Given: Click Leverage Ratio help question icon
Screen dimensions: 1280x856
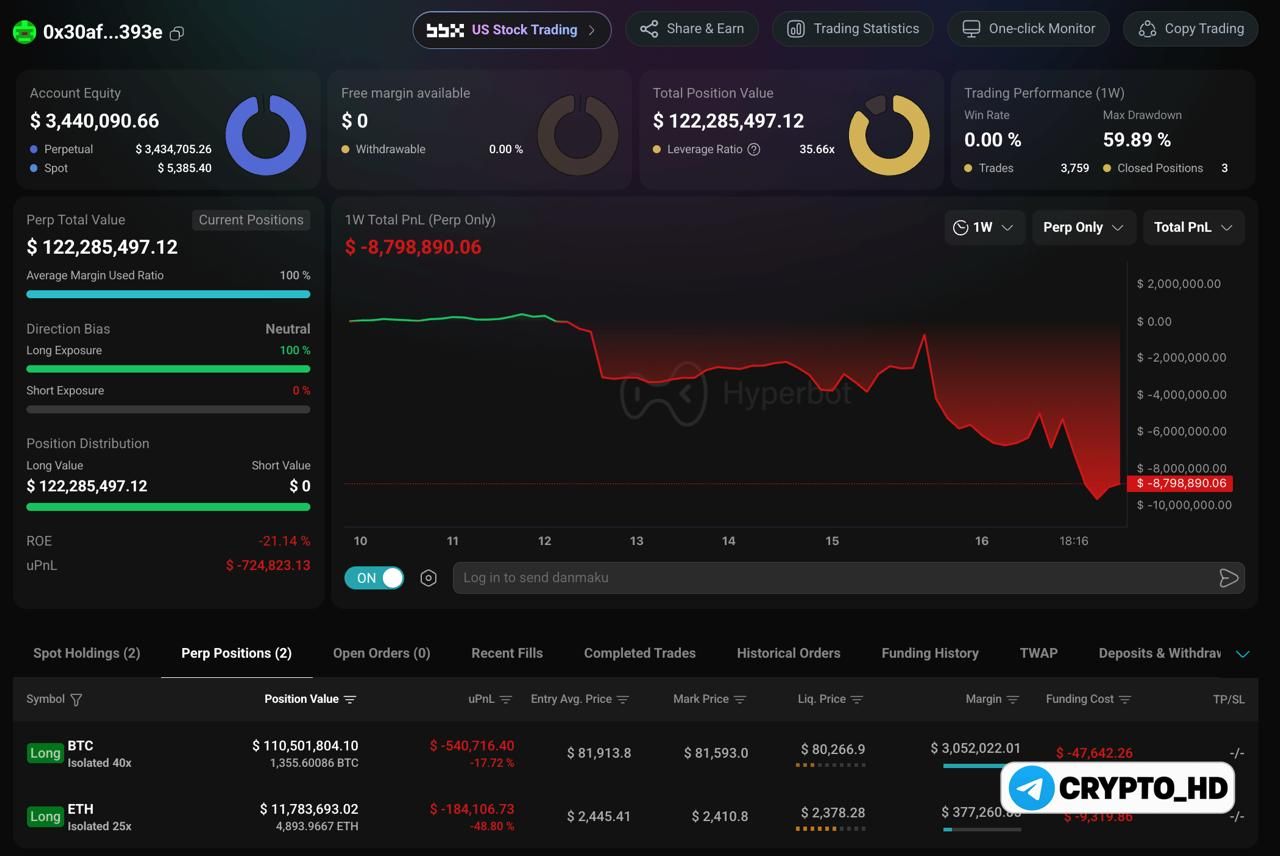Looking at the screenshot, I should [x=754, y=149].
